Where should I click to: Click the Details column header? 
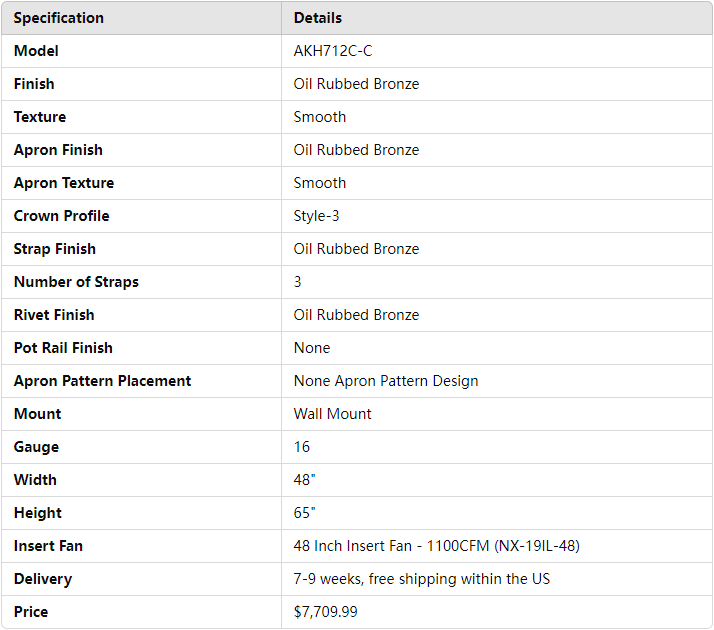(317, 18)
